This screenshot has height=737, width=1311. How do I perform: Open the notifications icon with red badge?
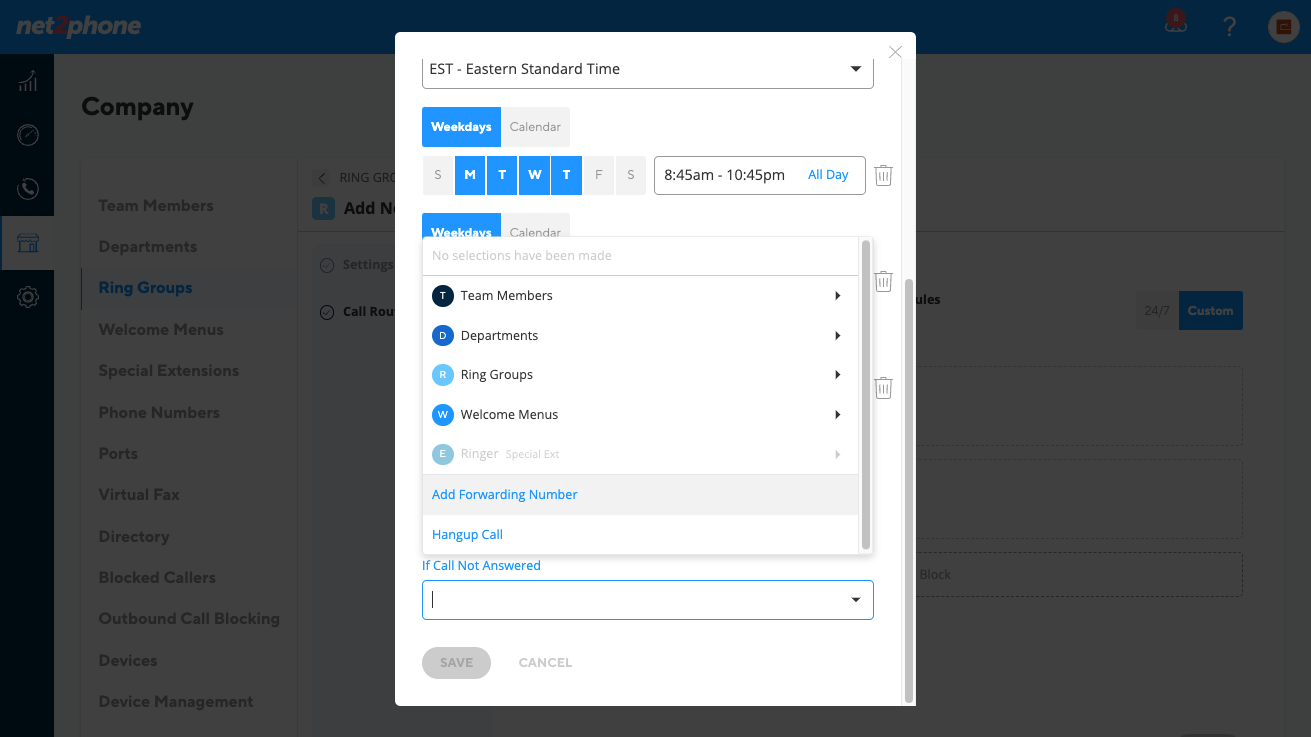click(x=1176, y=23)
